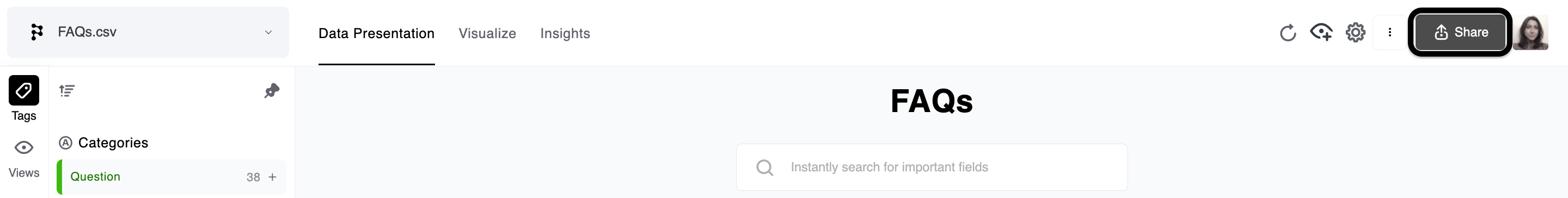Open settings via the gear icon

coord(1355,32)
